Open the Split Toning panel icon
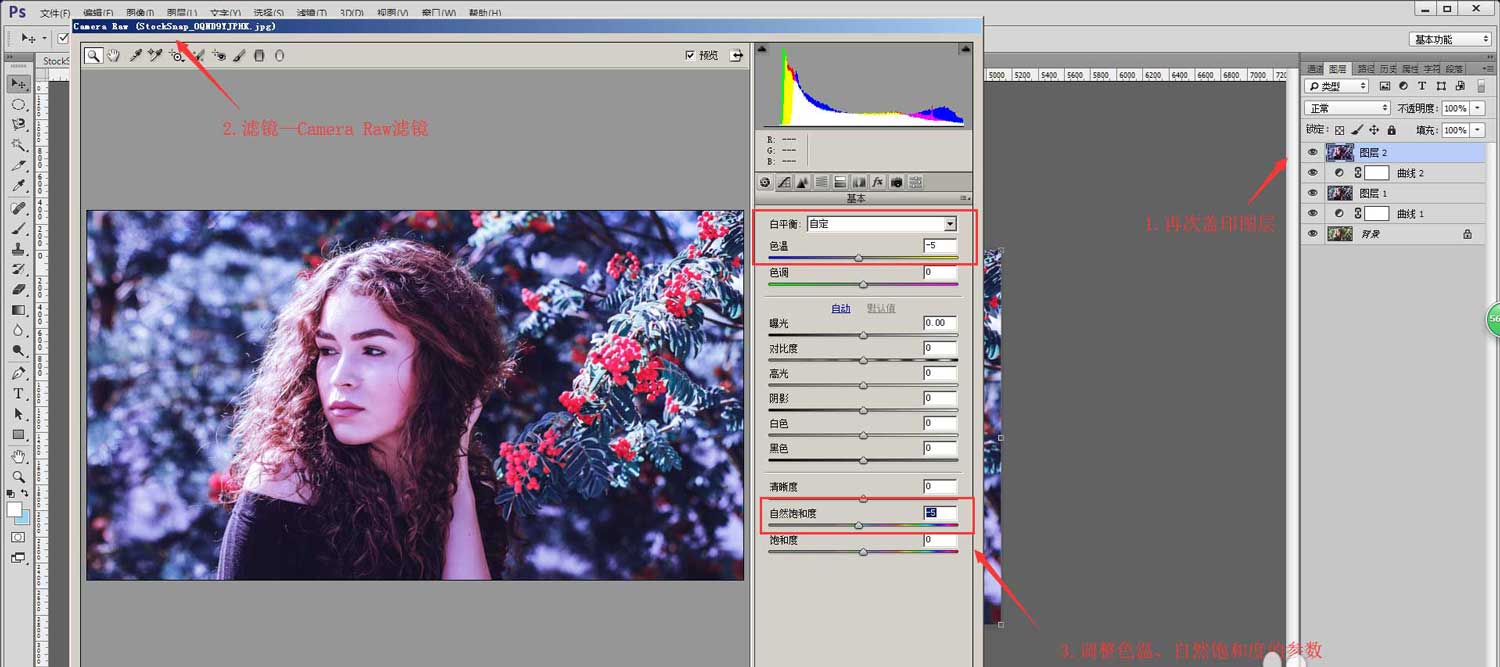The height and width of the screenshot is (667, 1500). pyautogui.click(x=840, y=182)
